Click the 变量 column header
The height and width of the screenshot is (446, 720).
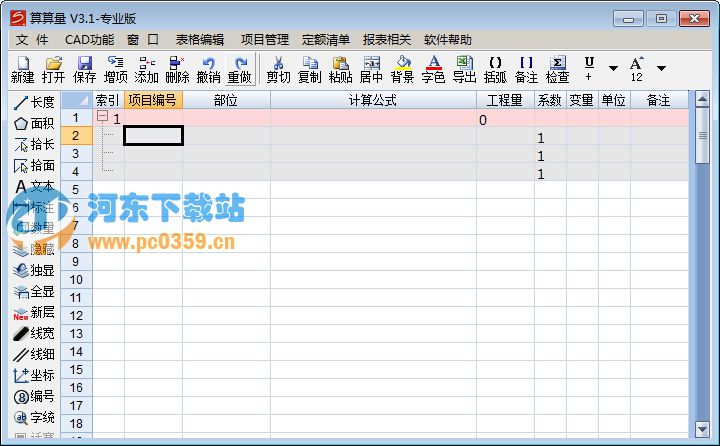tap(582, 100)
